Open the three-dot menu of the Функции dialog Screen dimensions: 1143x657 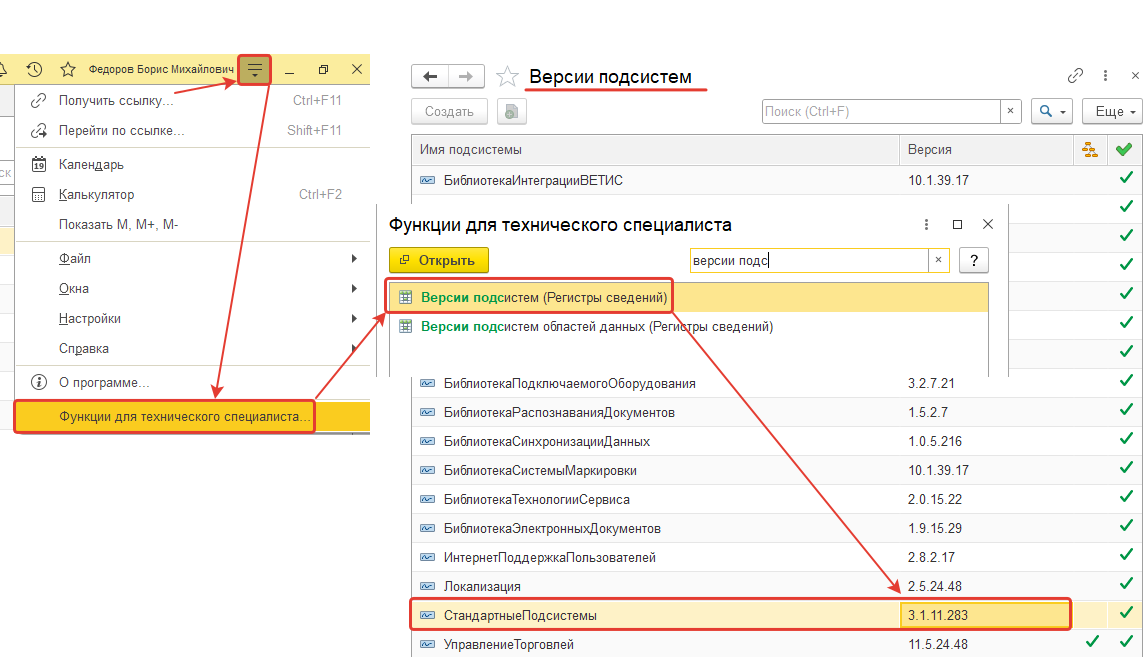(x=927, y=225)
